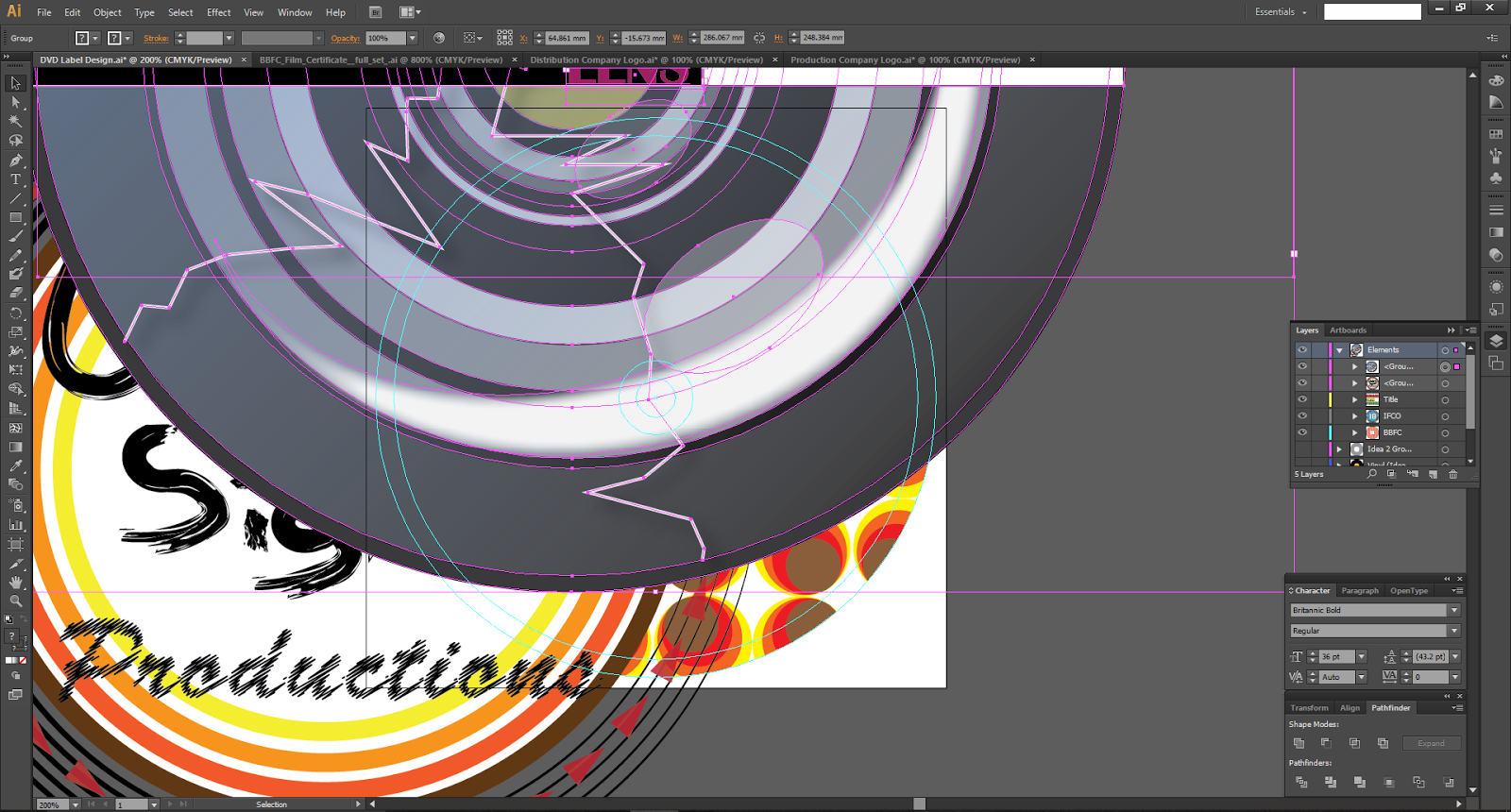Click the horizontal scrollbar thumb
The image size is (1511, 812).
point(919,804)
